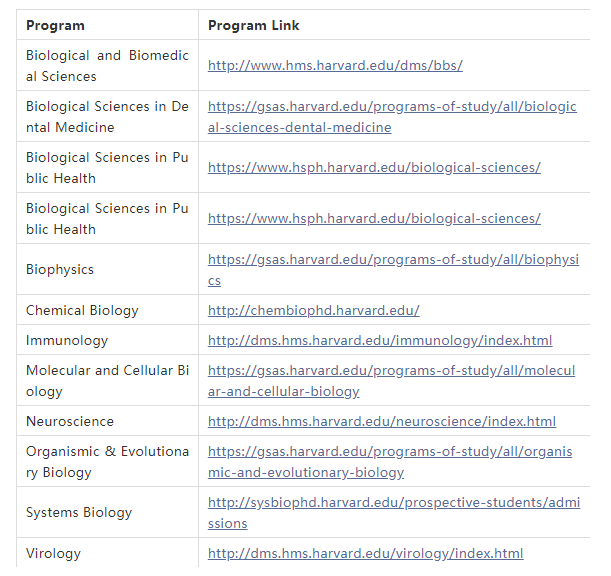Open the first Biological Sciences in Public Health link
This screenshot has height=576, width=611.
click(x=374, y=168)
